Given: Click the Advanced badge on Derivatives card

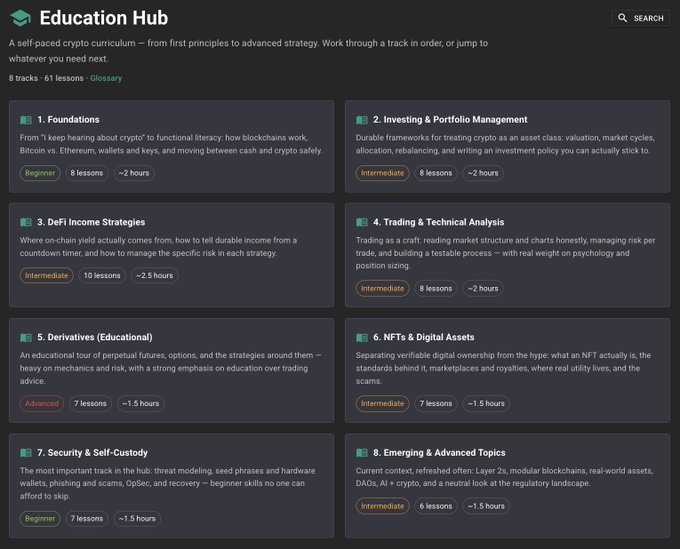Looking at the screenshot, I should (x=42, y=403).
